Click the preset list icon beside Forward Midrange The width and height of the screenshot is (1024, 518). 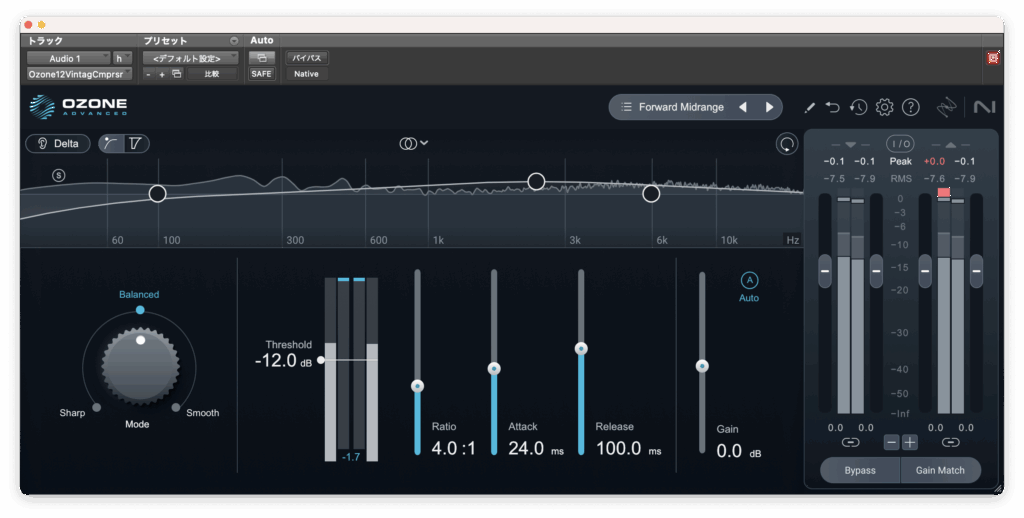[626, 107]
